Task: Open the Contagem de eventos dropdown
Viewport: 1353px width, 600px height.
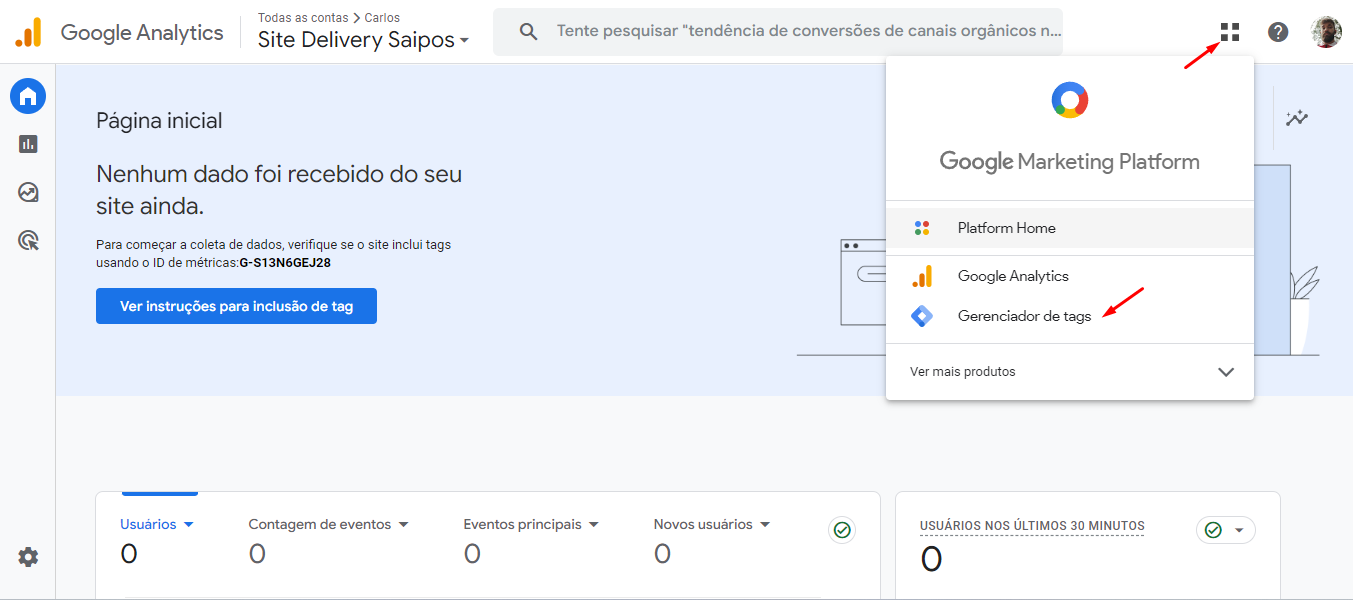Action: (329, 524)
